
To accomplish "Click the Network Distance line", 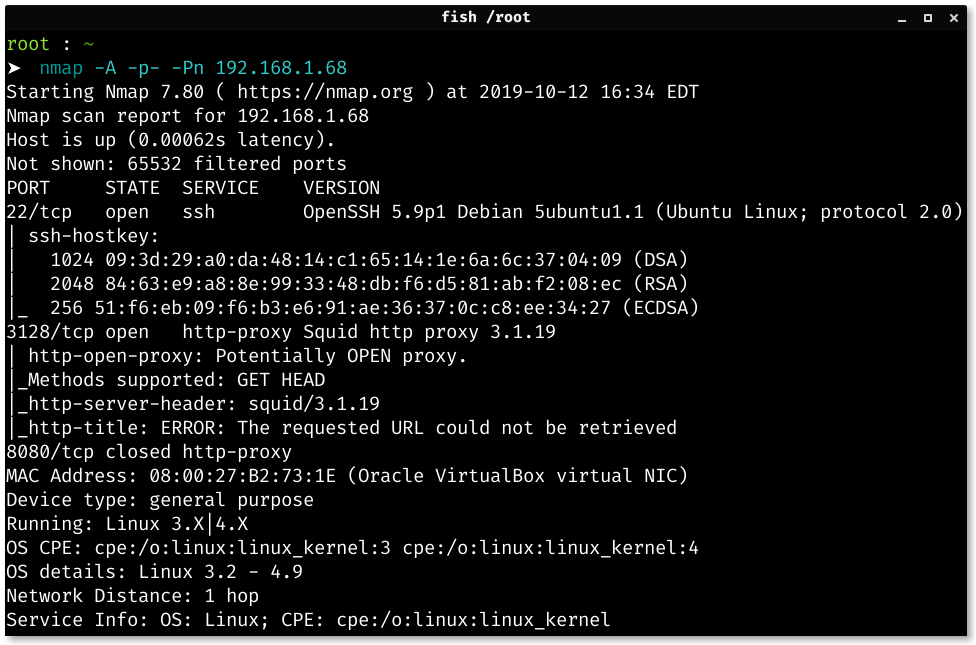I will coord(130,595).
